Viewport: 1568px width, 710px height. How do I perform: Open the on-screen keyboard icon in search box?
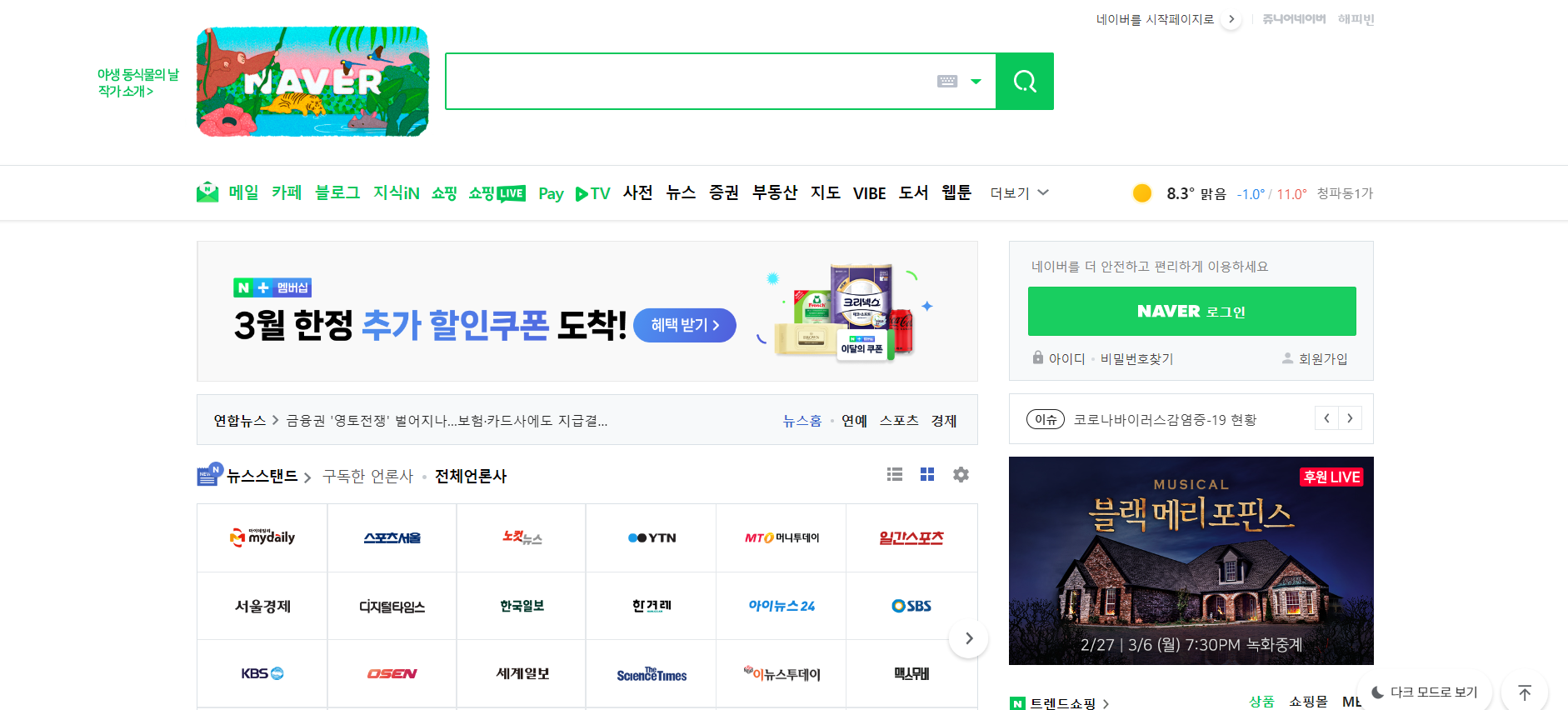[x=947, y=81]
